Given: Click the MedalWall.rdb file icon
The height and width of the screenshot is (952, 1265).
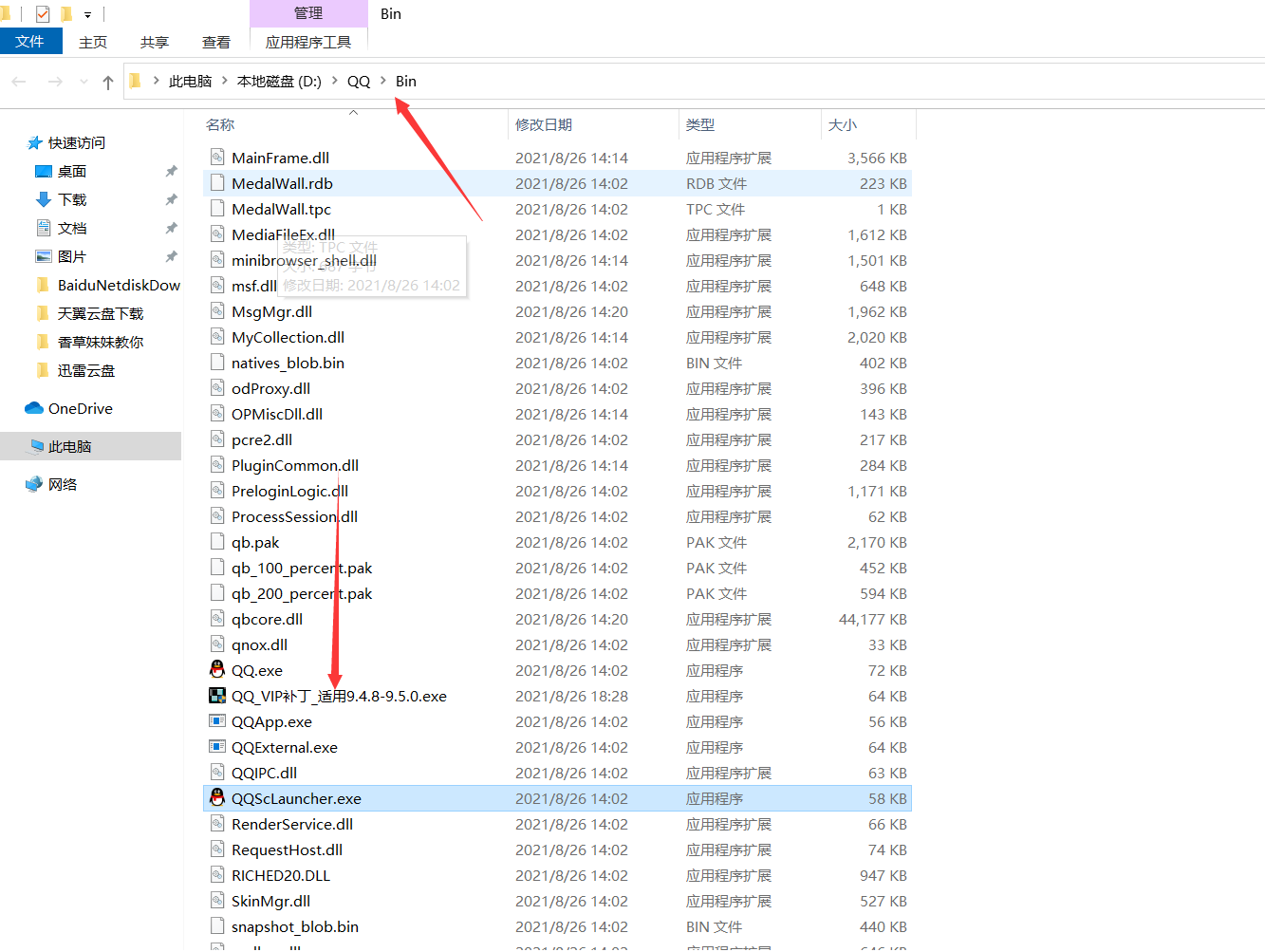Looking at the screenshot, I should pos(217,182).
